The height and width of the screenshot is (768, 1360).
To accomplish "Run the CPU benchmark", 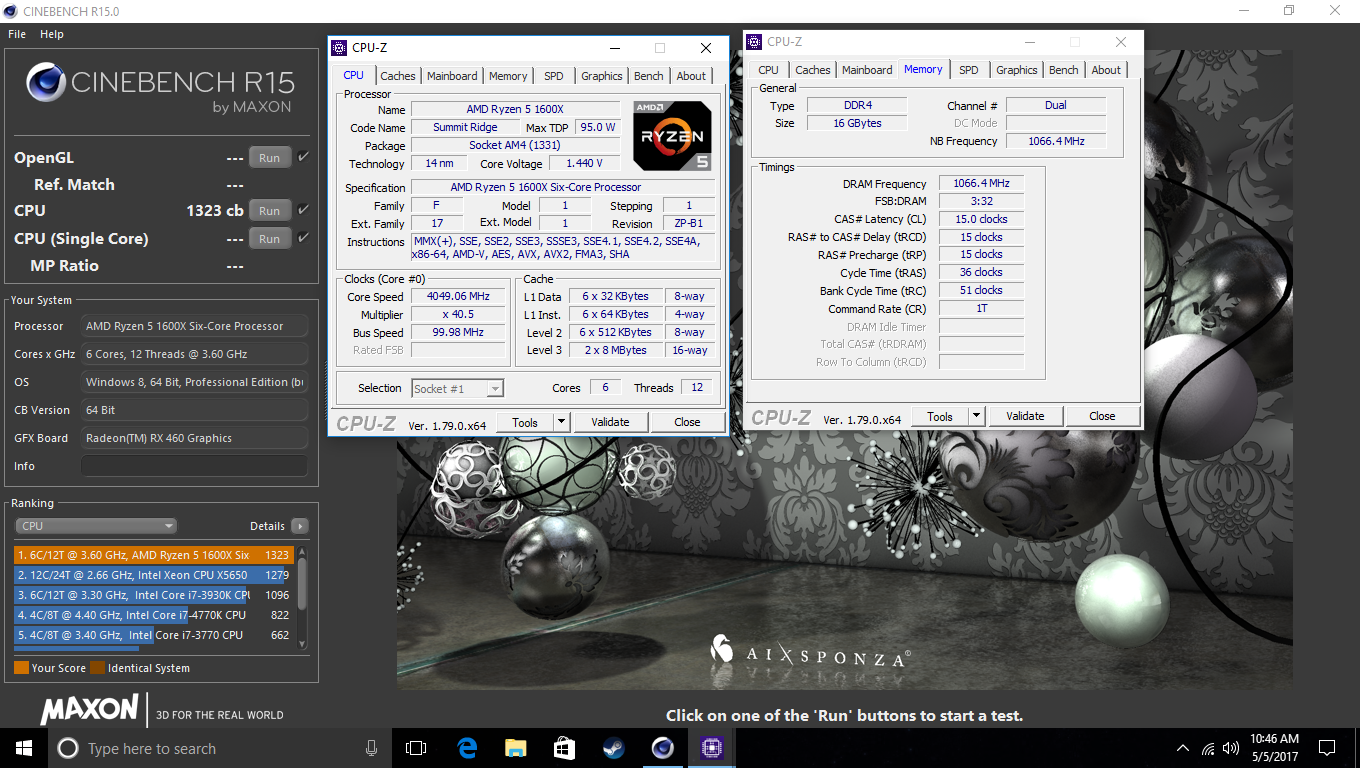I will [x=270, y=210].
